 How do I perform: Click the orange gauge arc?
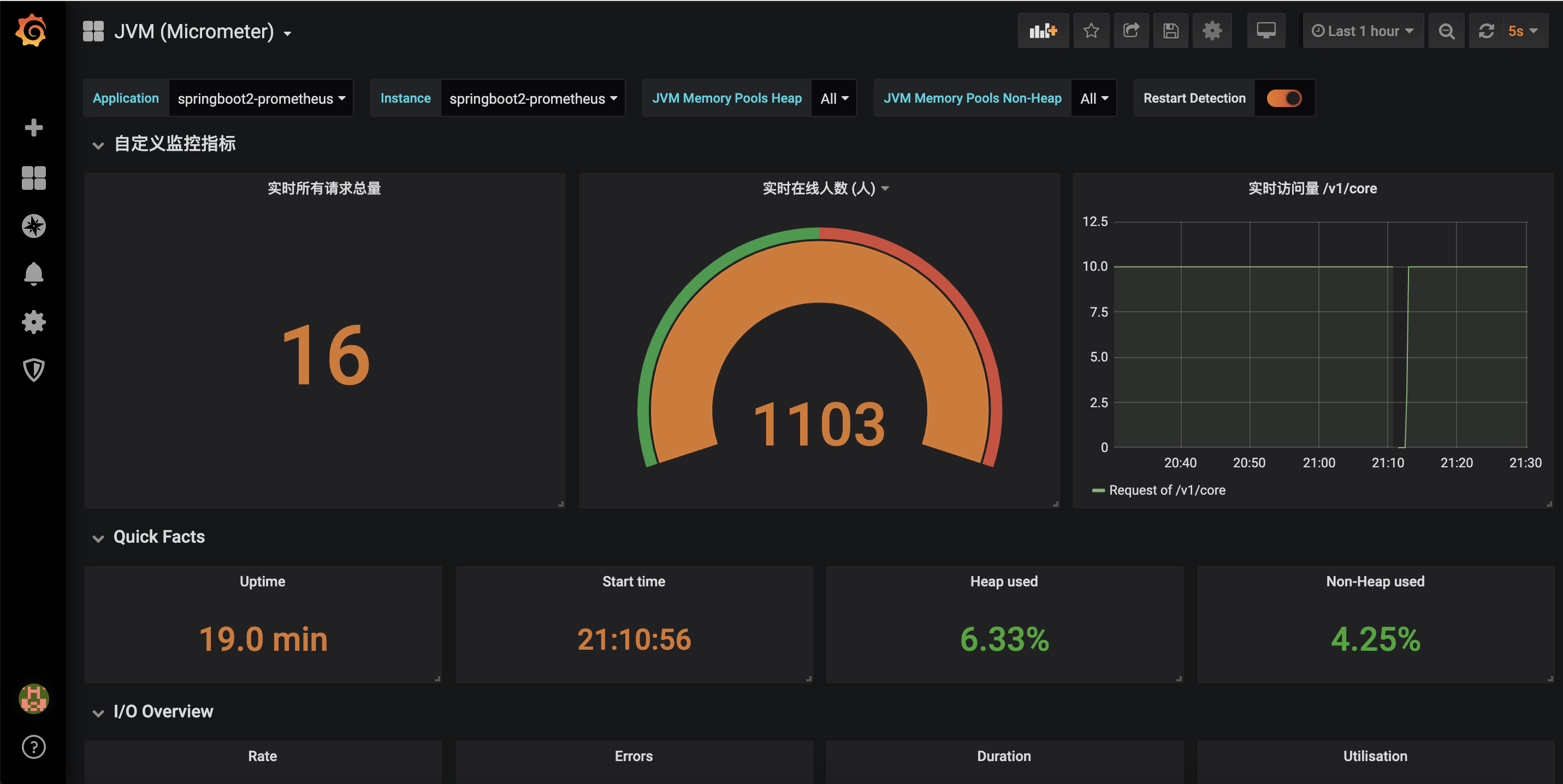(819, 272)
